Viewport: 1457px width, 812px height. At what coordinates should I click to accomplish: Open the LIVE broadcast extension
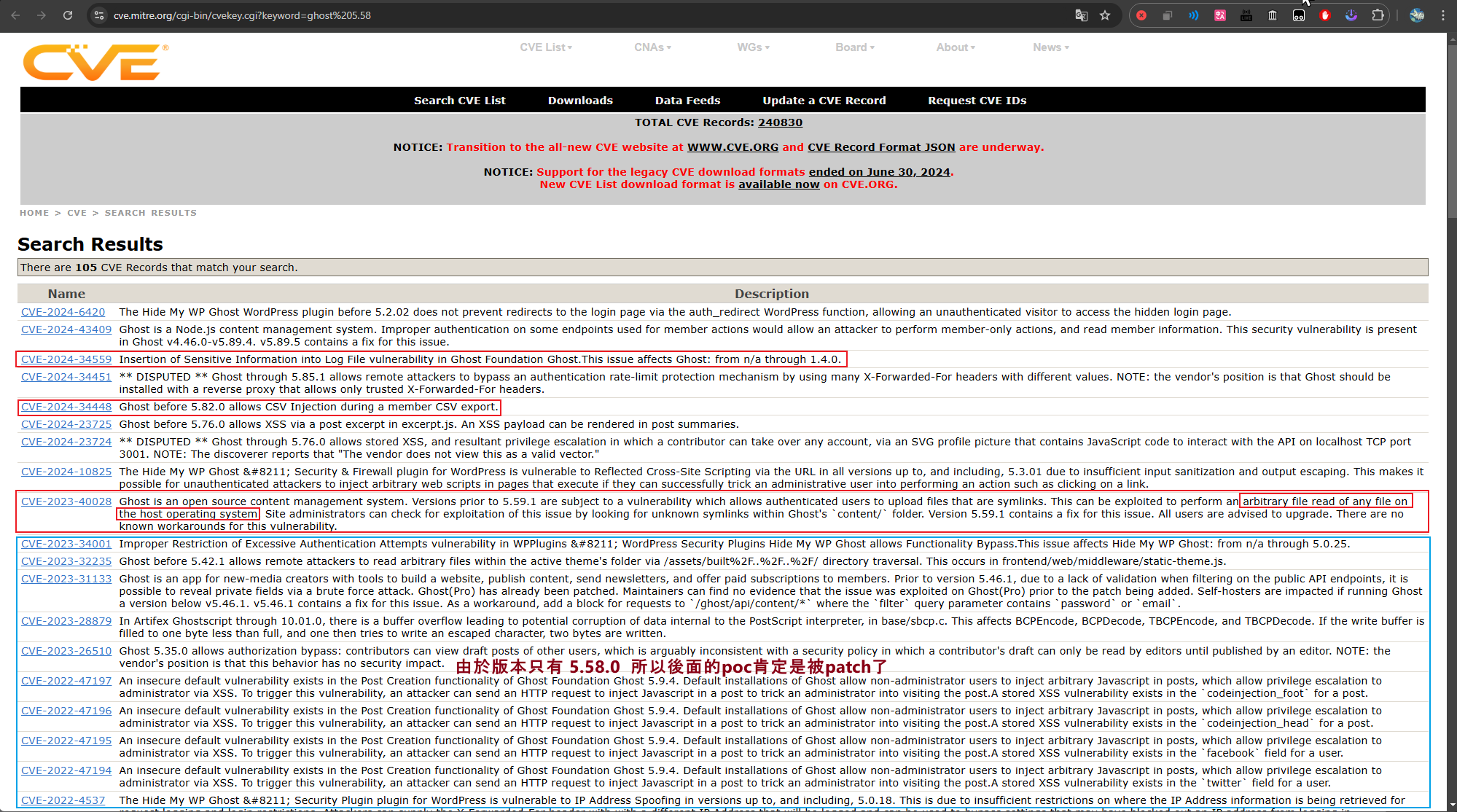click(1246, 15)
